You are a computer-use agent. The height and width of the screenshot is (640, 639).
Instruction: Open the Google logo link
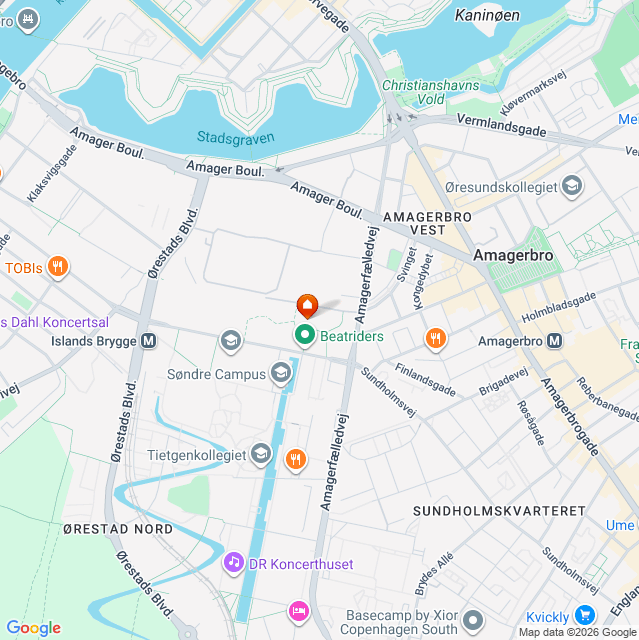coord(34,627)
